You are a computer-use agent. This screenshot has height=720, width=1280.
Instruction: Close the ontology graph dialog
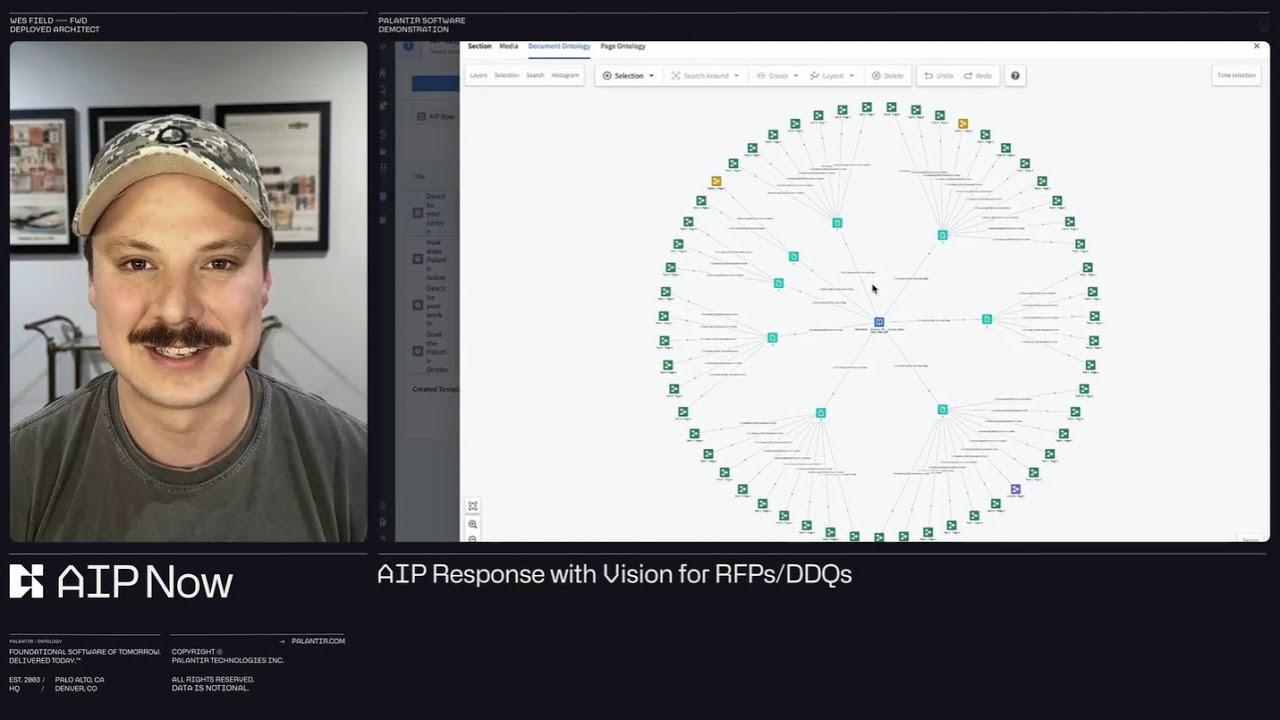1257,46
